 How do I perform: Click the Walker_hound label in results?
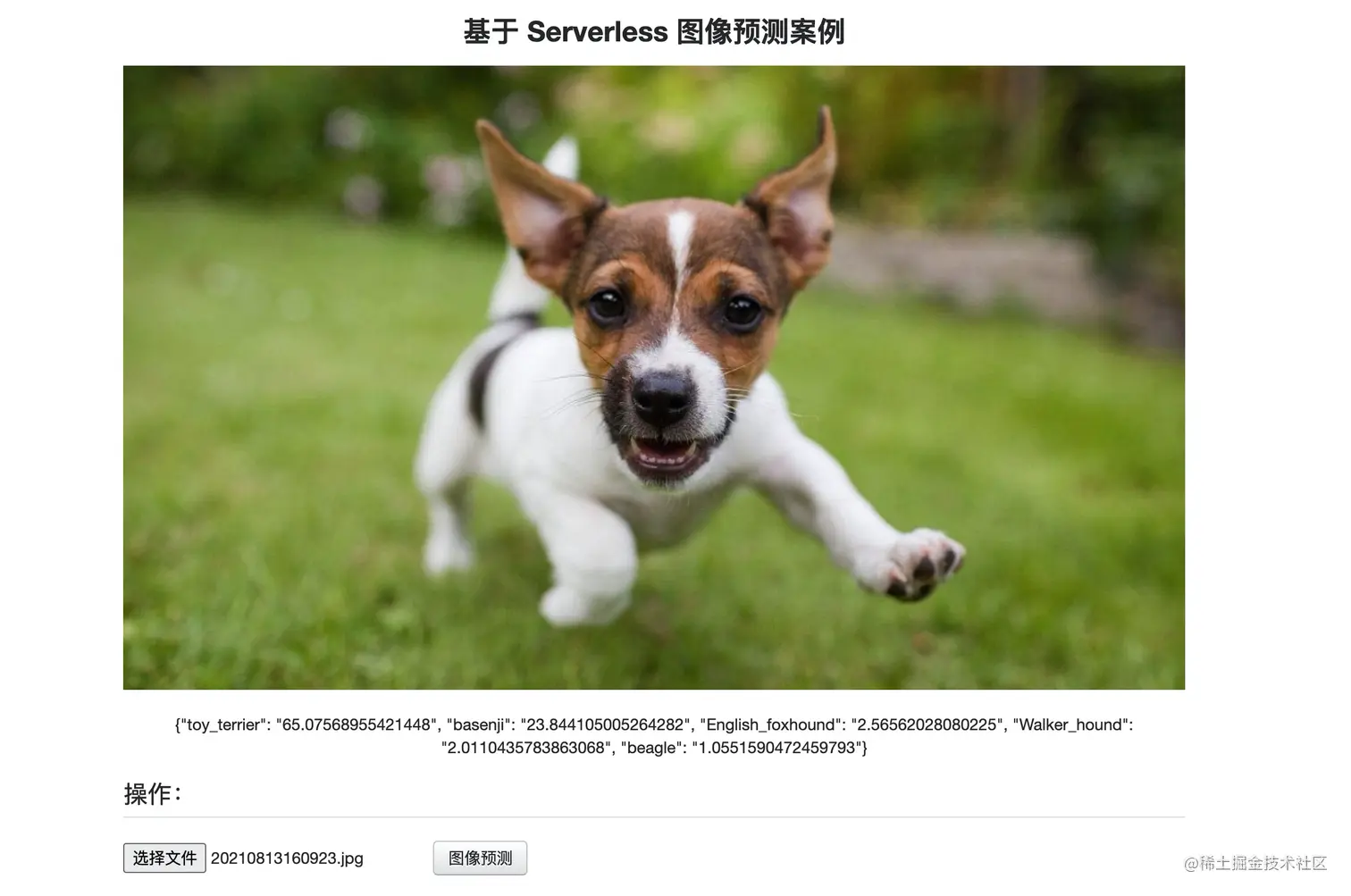tap(1072, 724)
